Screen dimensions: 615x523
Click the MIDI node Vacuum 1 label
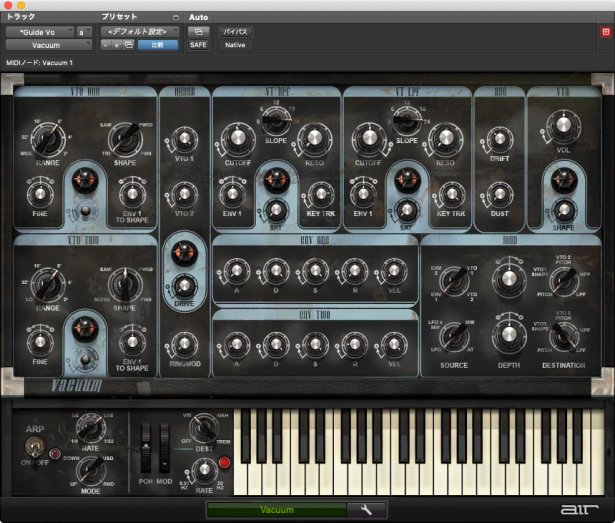pos(39,63)
